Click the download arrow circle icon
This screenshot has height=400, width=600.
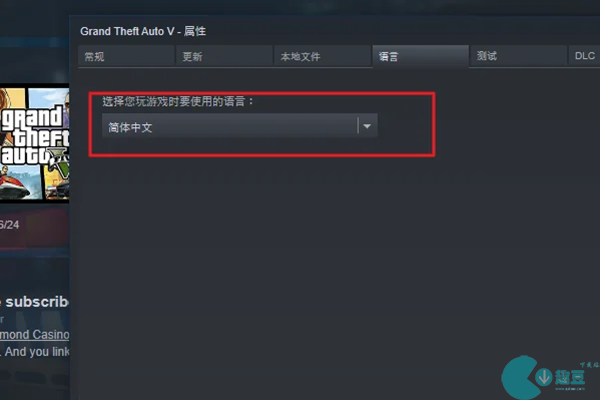tap(544, 377)
